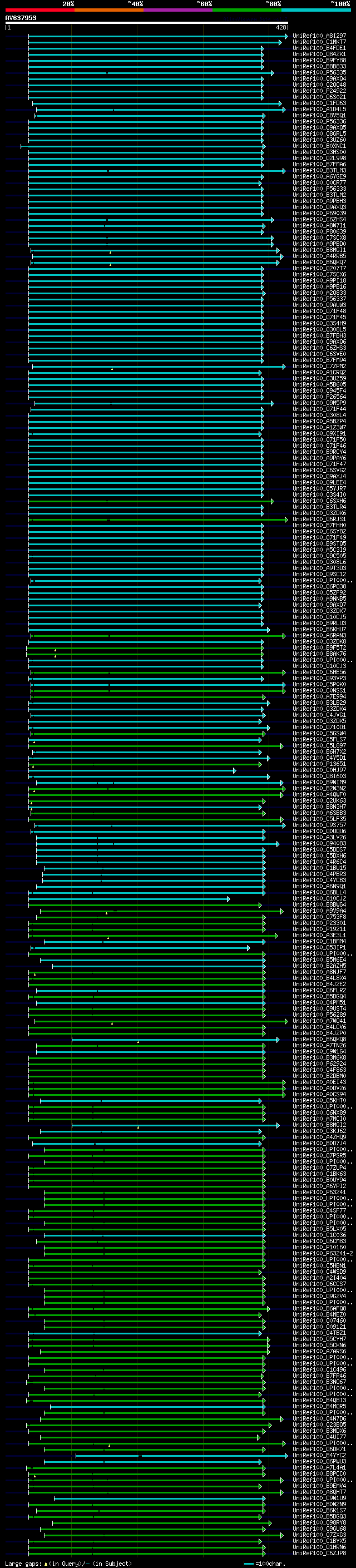
Task: Open hit UniRef100_B9WIM9
Action: pos(319,782)
